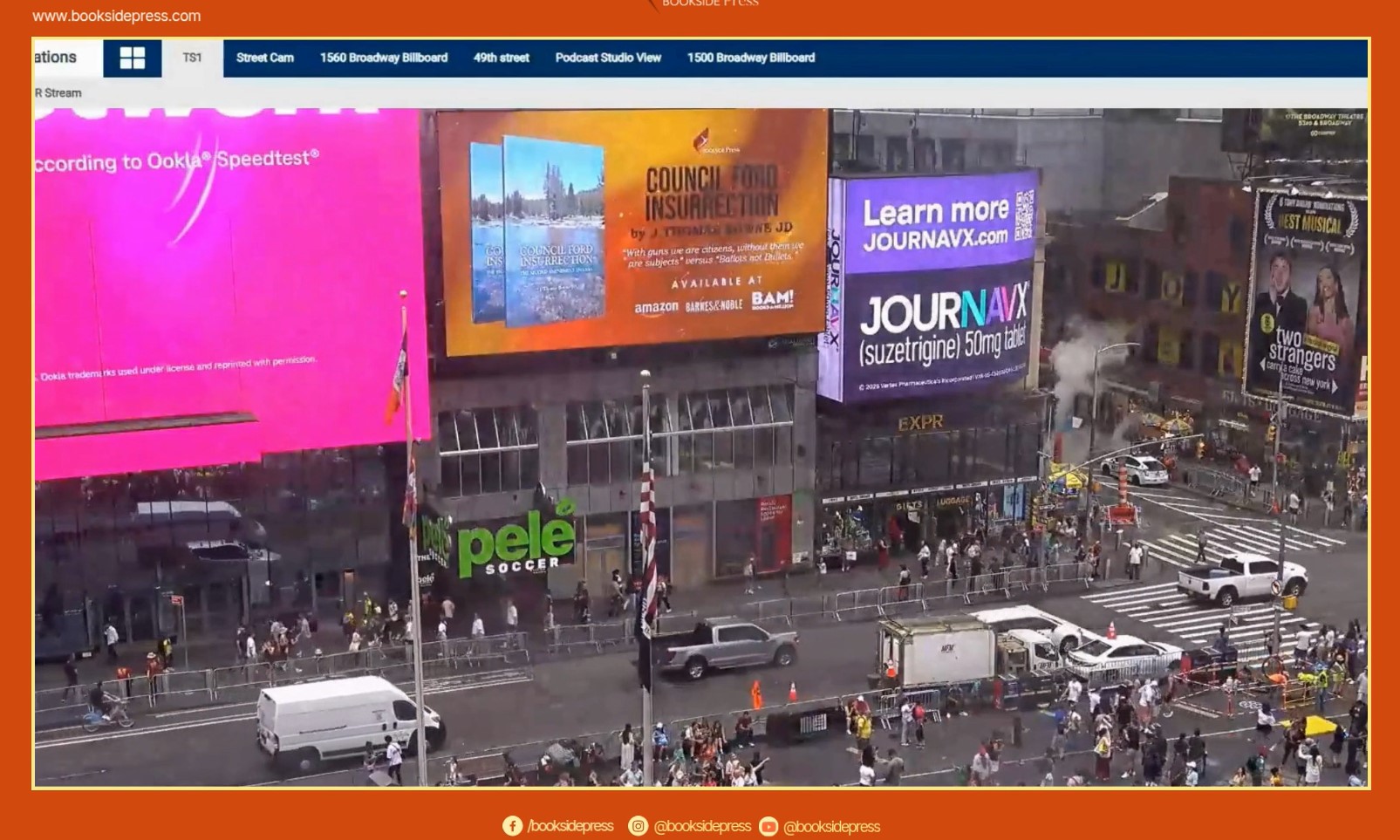Select the TS1 camera tab
Image resolution: width=1400 pixels, height=840 pixels.
(192, 58)
